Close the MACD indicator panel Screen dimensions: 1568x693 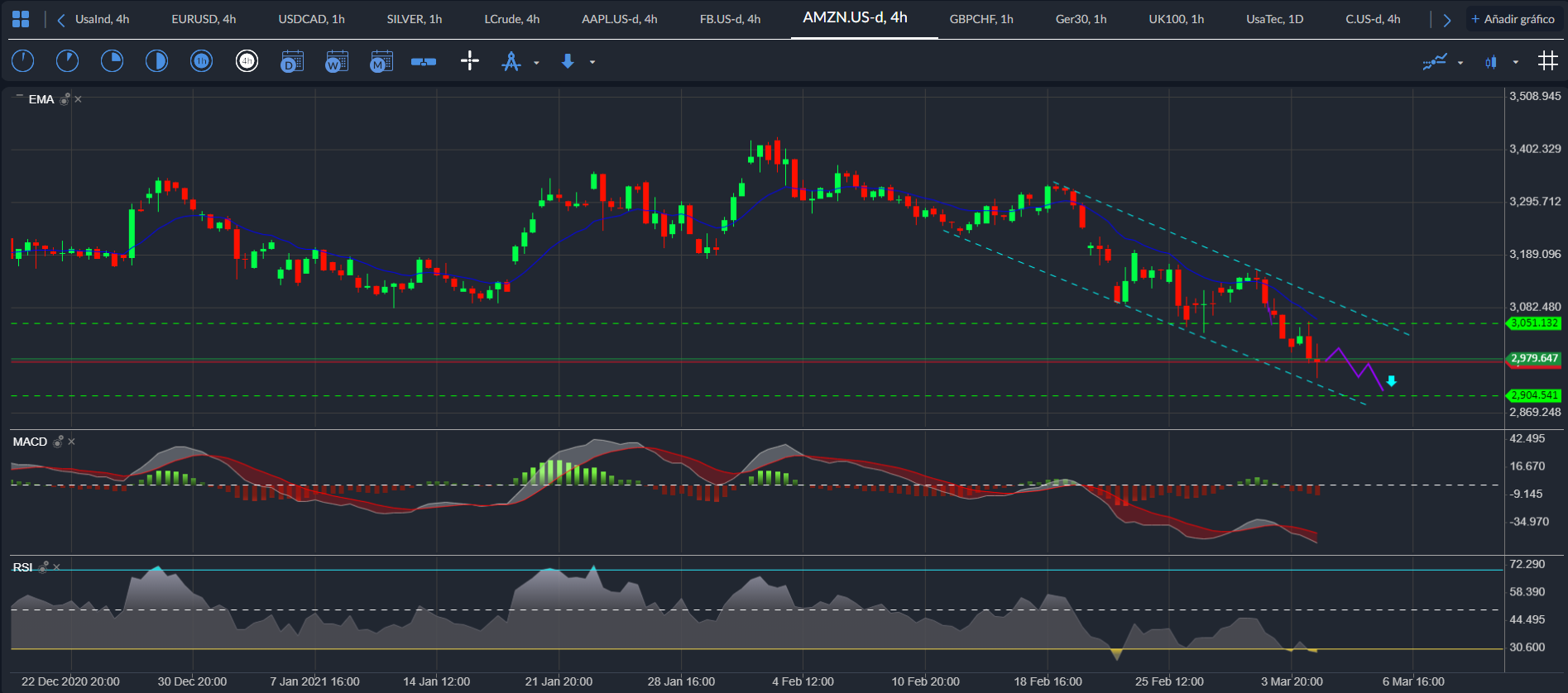click(72, 442)
